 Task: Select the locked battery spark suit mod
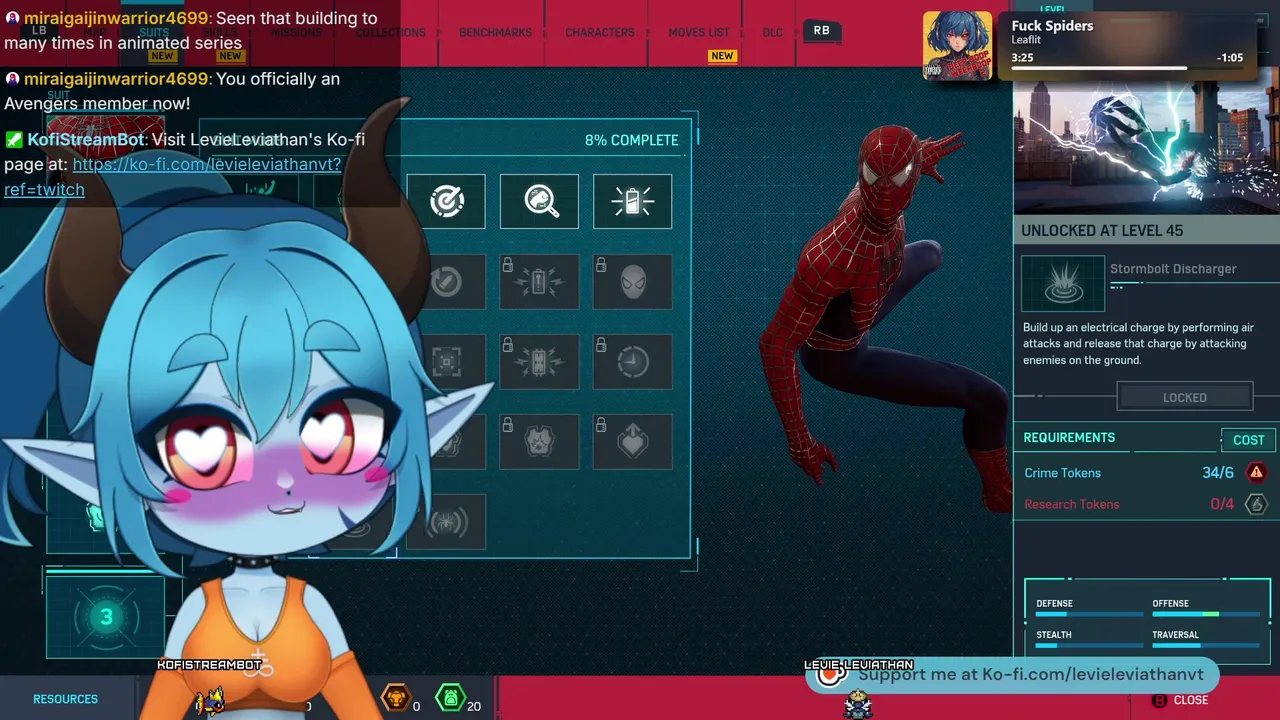tap(539, 281)
